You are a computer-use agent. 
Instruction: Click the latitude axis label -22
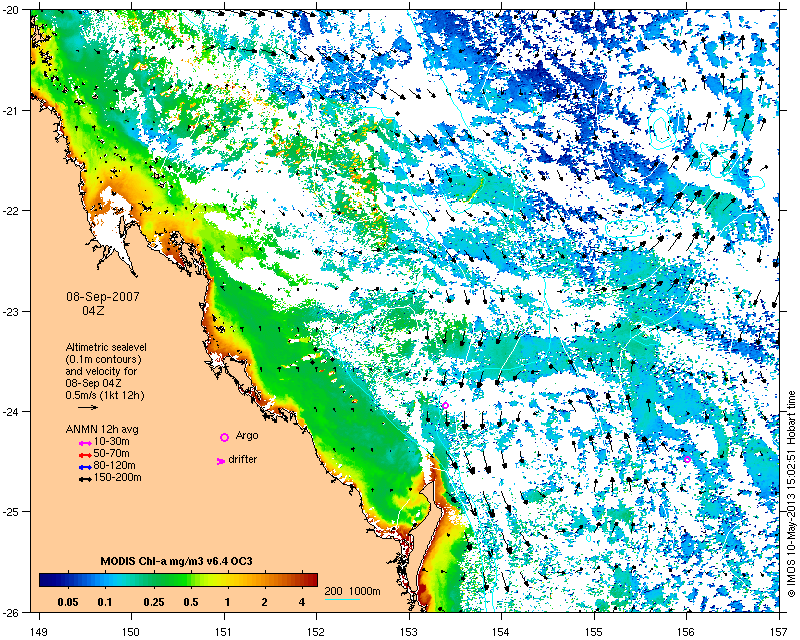click(12, 211)
